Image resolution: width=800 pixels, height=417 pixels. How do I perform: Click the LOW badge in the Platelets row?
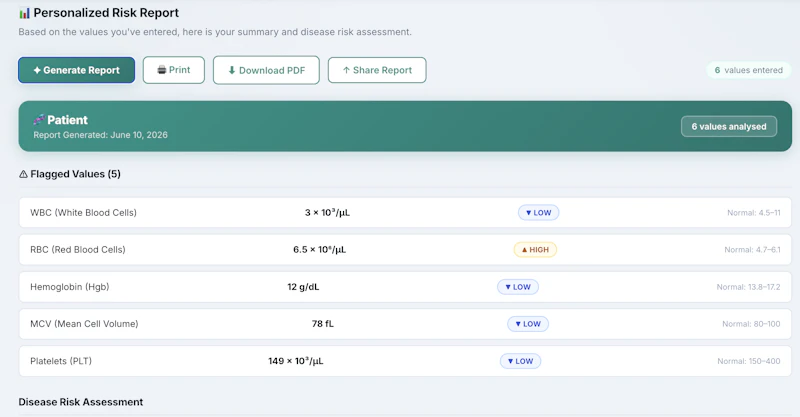[520, 361]
